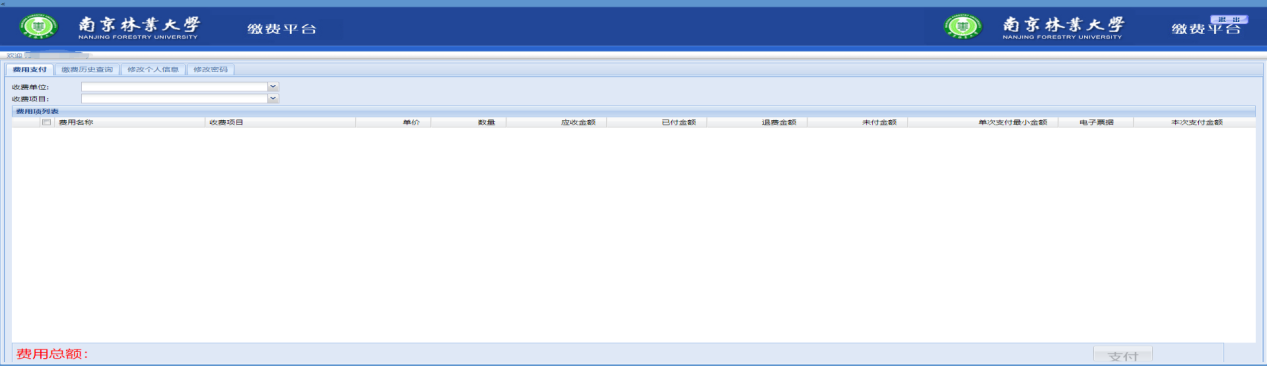
Task: Open the 修改密码 tab
Action: pyautogui.click(x=210, y=70)
